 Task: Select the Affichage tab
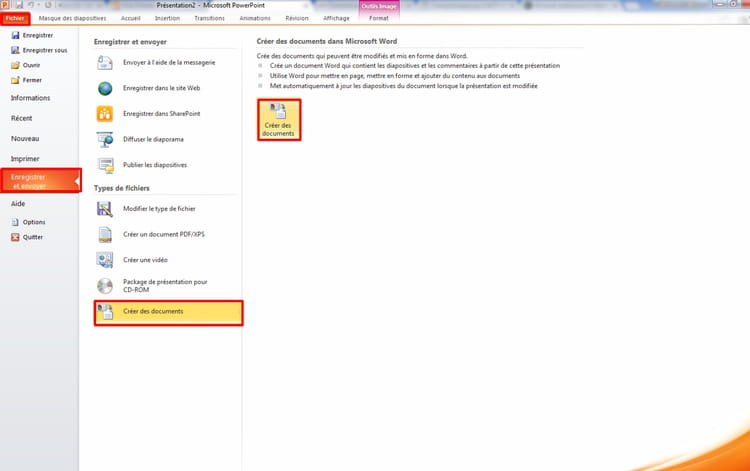tap(336, 18)
